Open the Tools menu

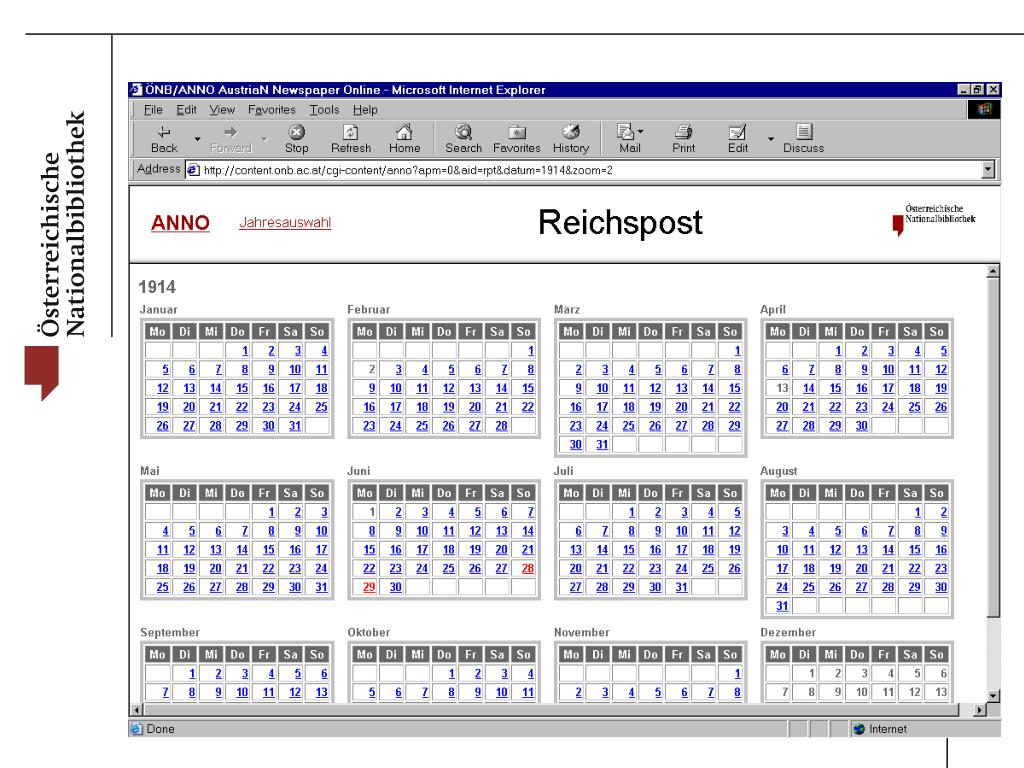324,110
